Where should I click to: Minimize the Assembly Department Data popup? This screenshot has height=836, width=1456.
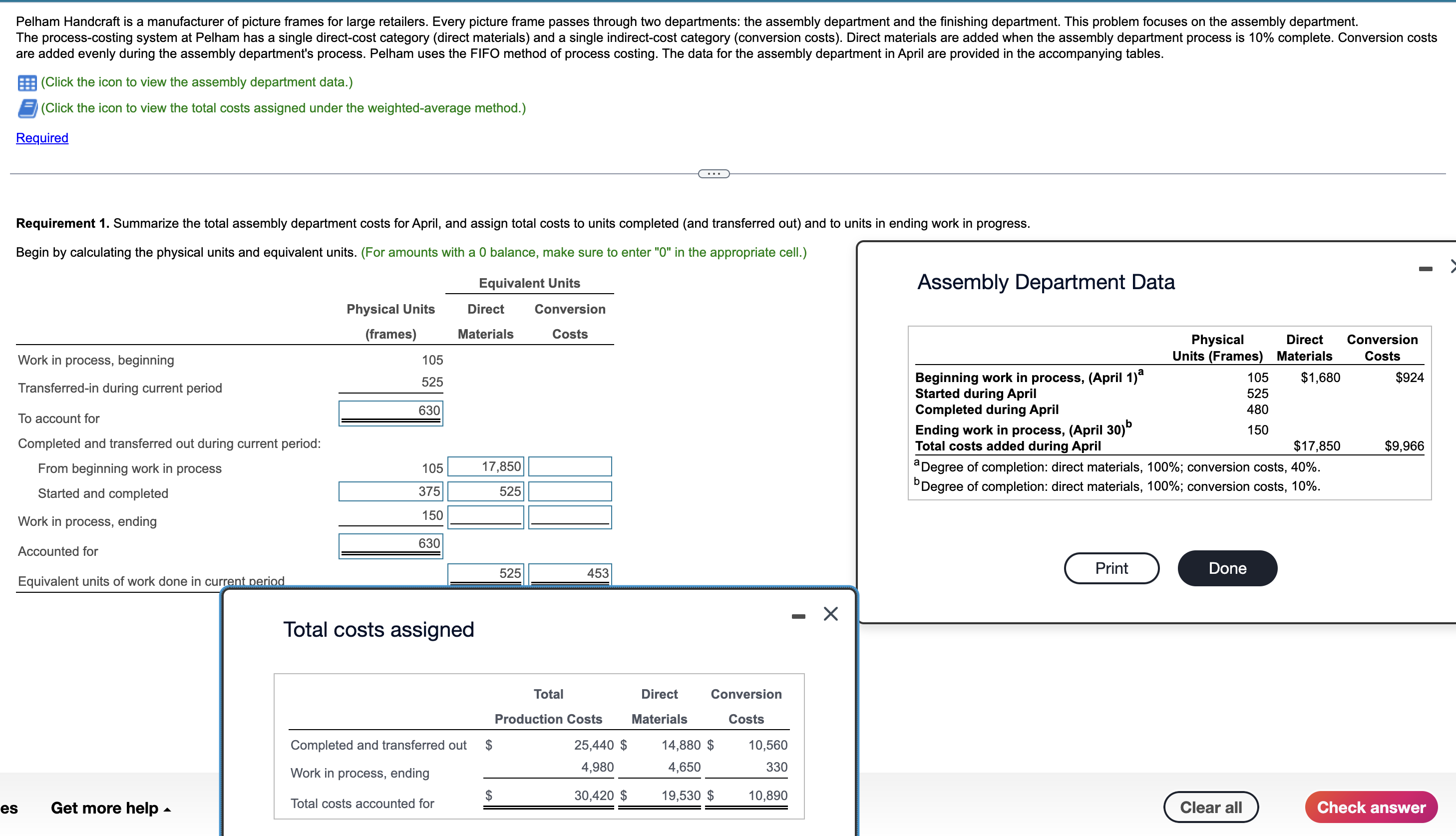(1425, 269)
